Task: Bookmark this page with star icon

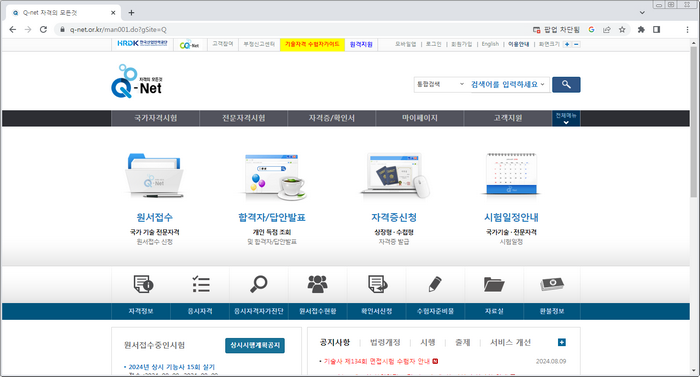Action: [622, 29]
